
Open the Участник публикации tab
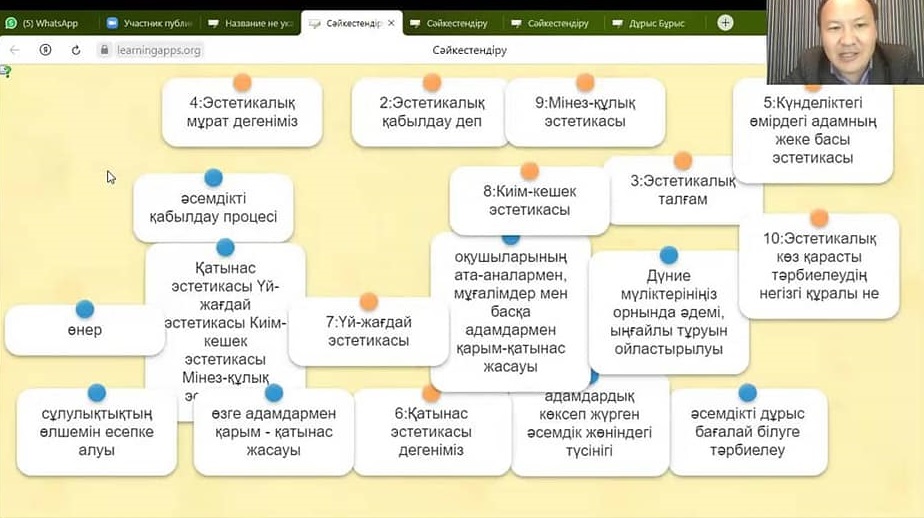(x=148, y=23)
